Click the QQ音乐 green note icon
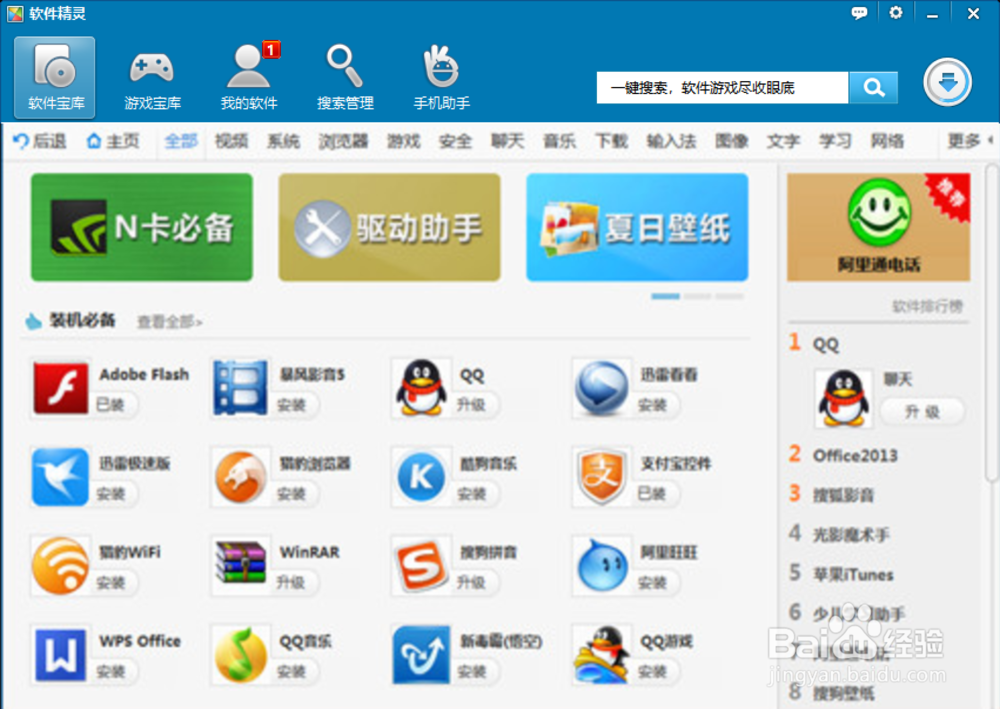This screenshot has width=1000, height=709. click(240, 655)
